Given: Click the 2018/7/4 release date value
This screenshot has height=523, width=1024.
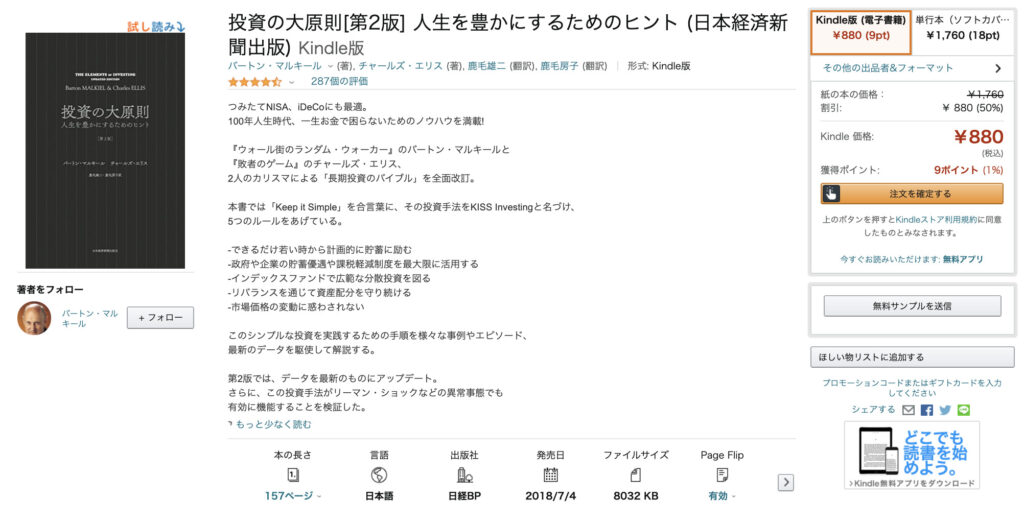Looking at the screenshot, I should [x=551, y=496].
